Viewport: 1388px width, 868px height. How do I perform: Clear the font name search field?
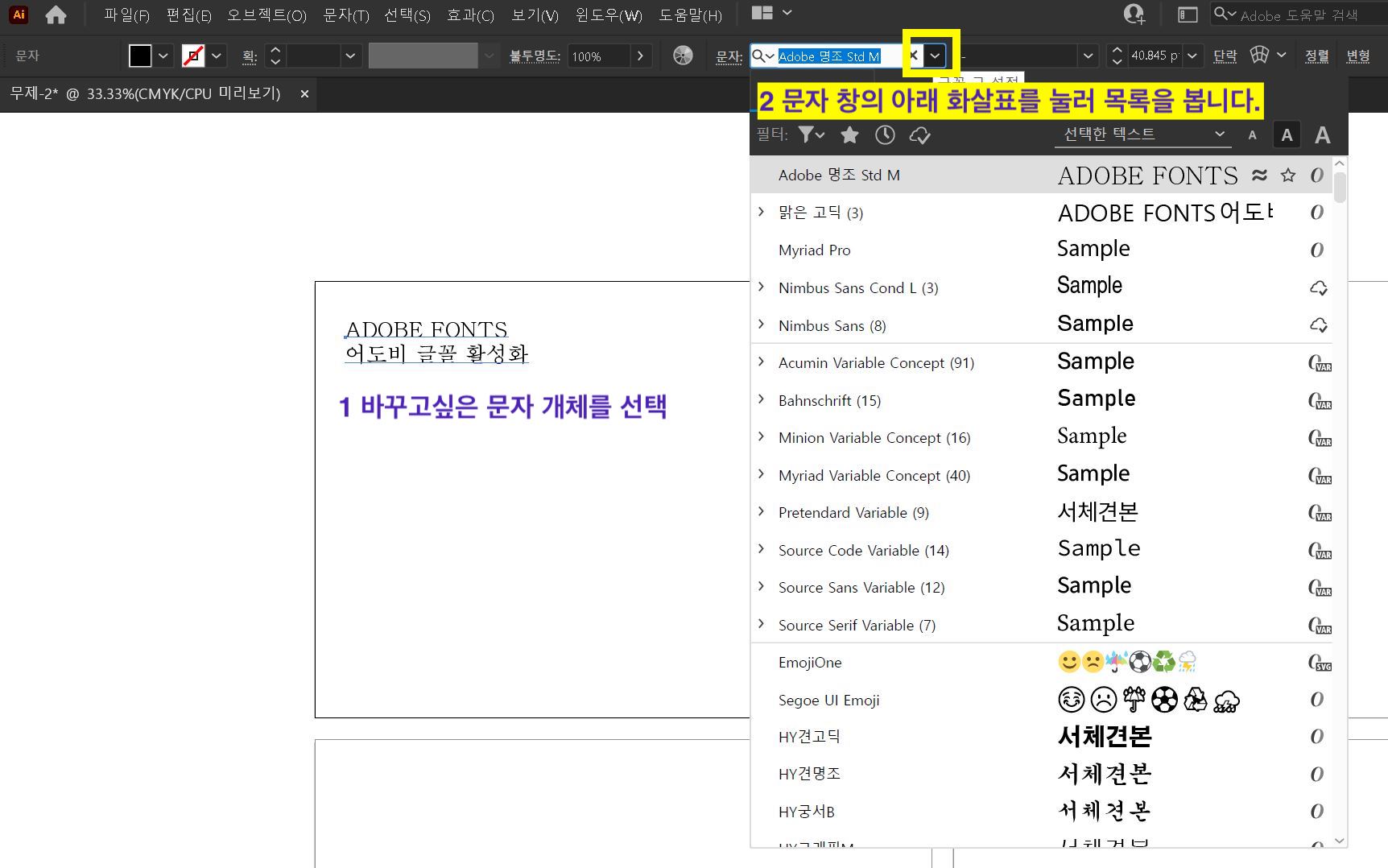[914, 56]
